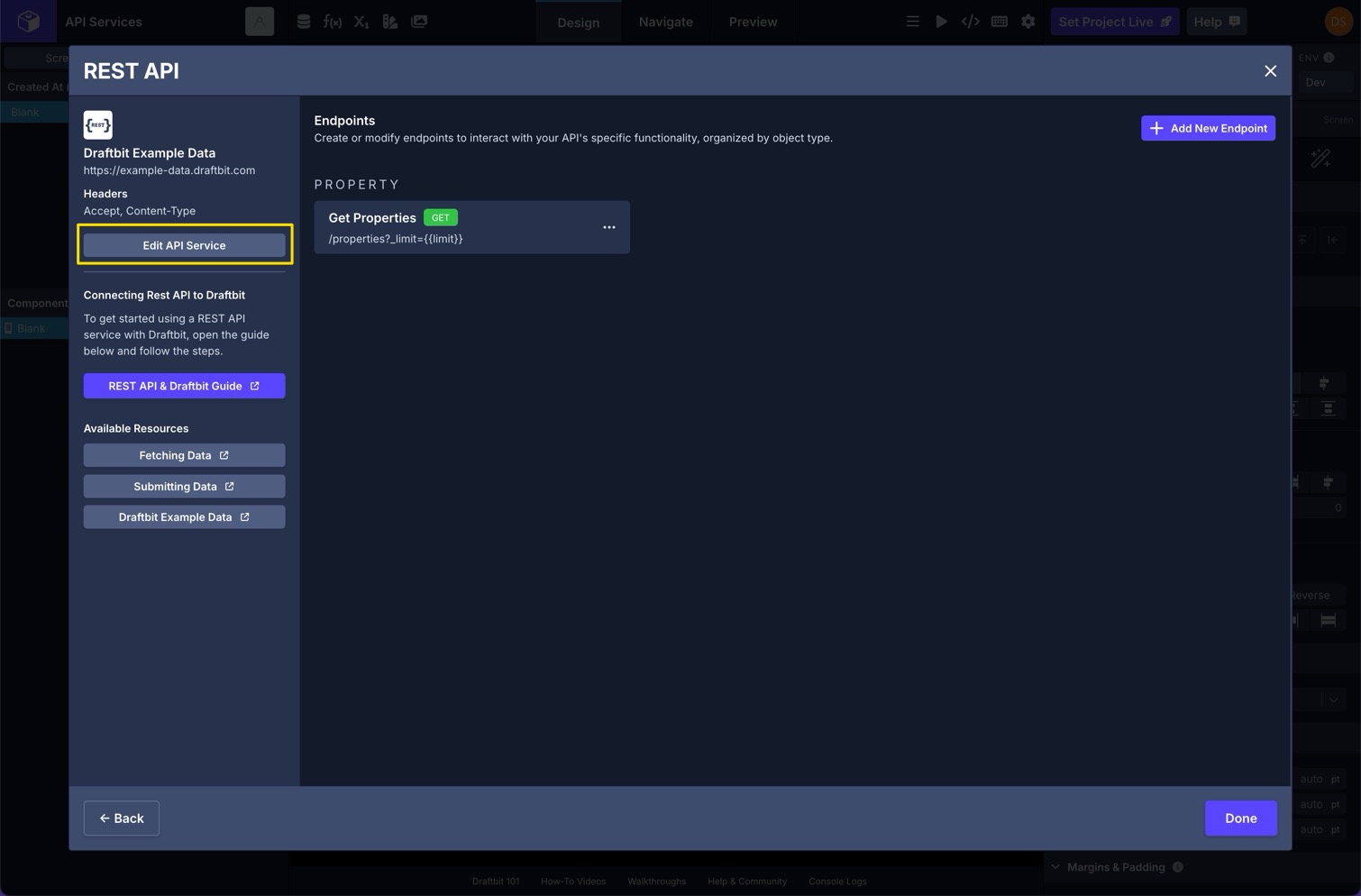1361x896 pixels.
Task: Click the Draftbit logo icon
Action: point(29,21)
